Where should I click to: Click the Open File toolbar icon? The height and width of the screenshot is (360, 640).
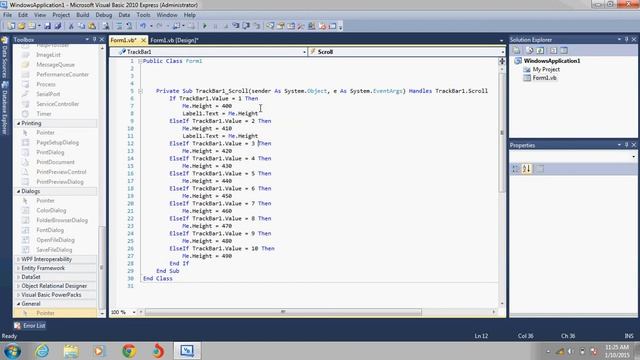(x=21, y=26)
